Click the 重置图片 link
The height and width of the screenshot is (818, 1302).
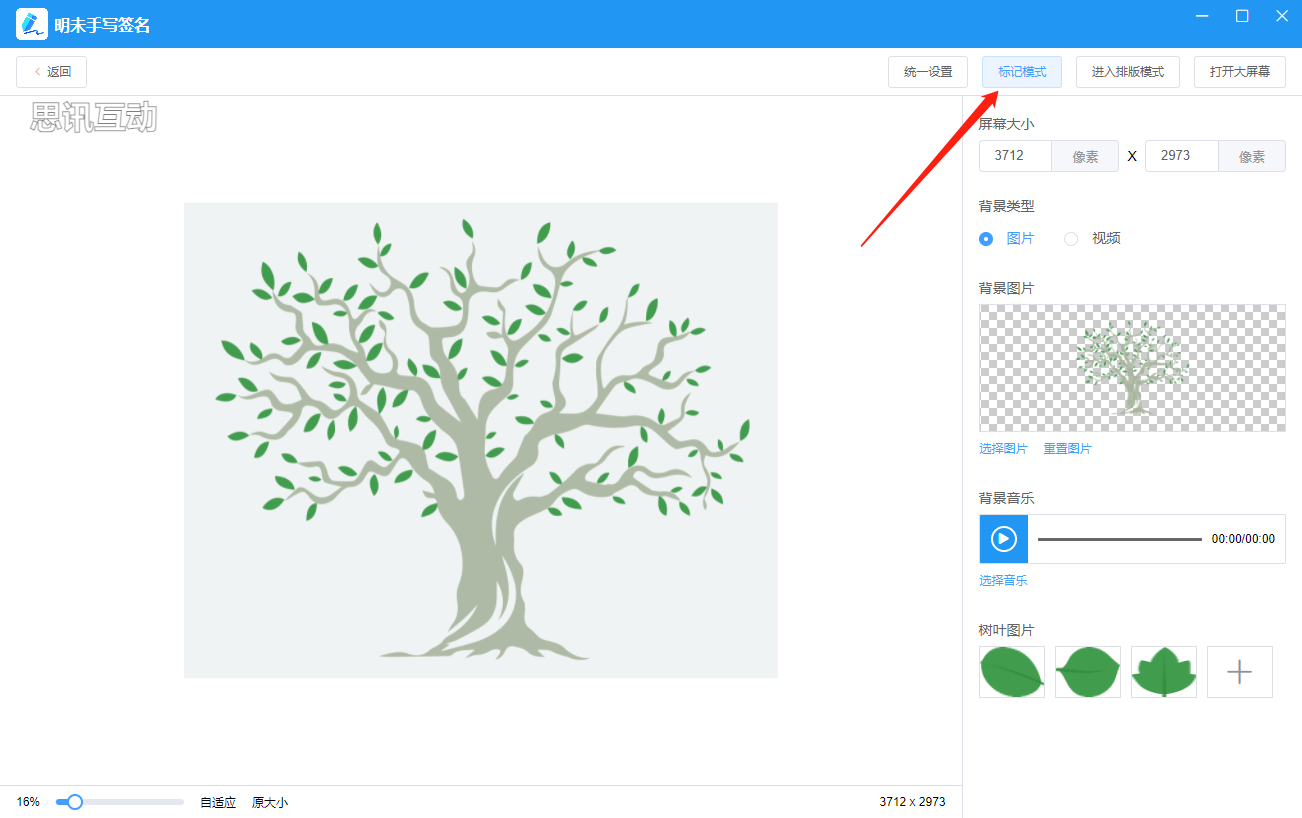click(x=1067, y=449)
